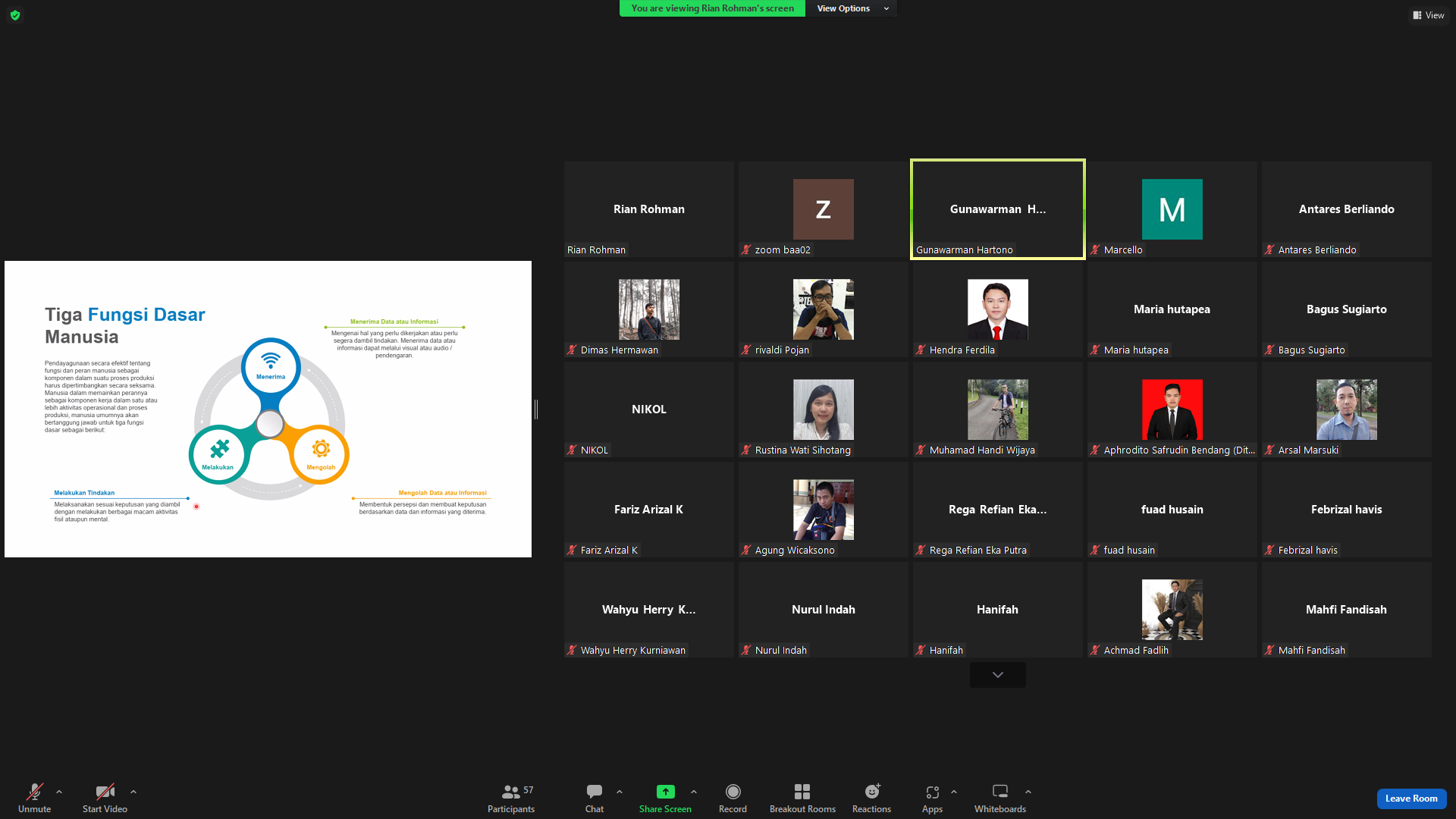Screen dimensions: 1456x819
Task: Click 'Melakukan Tindakan' heading in slide
Action: (84, 493)
